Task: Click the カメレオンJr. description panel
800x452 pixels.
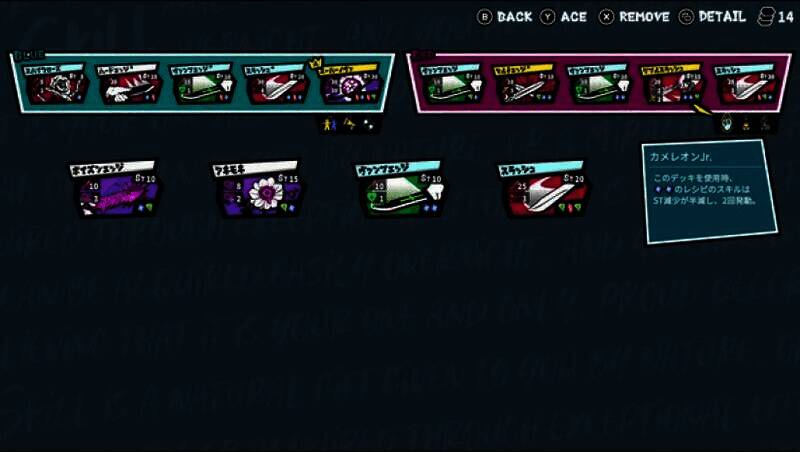Action: (x=711, y=192)
